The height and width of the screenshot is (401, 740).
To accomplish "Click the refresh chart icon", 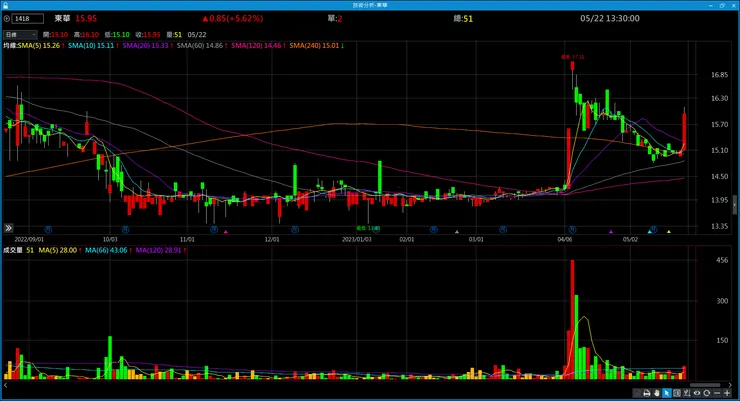I will (706, 393).
